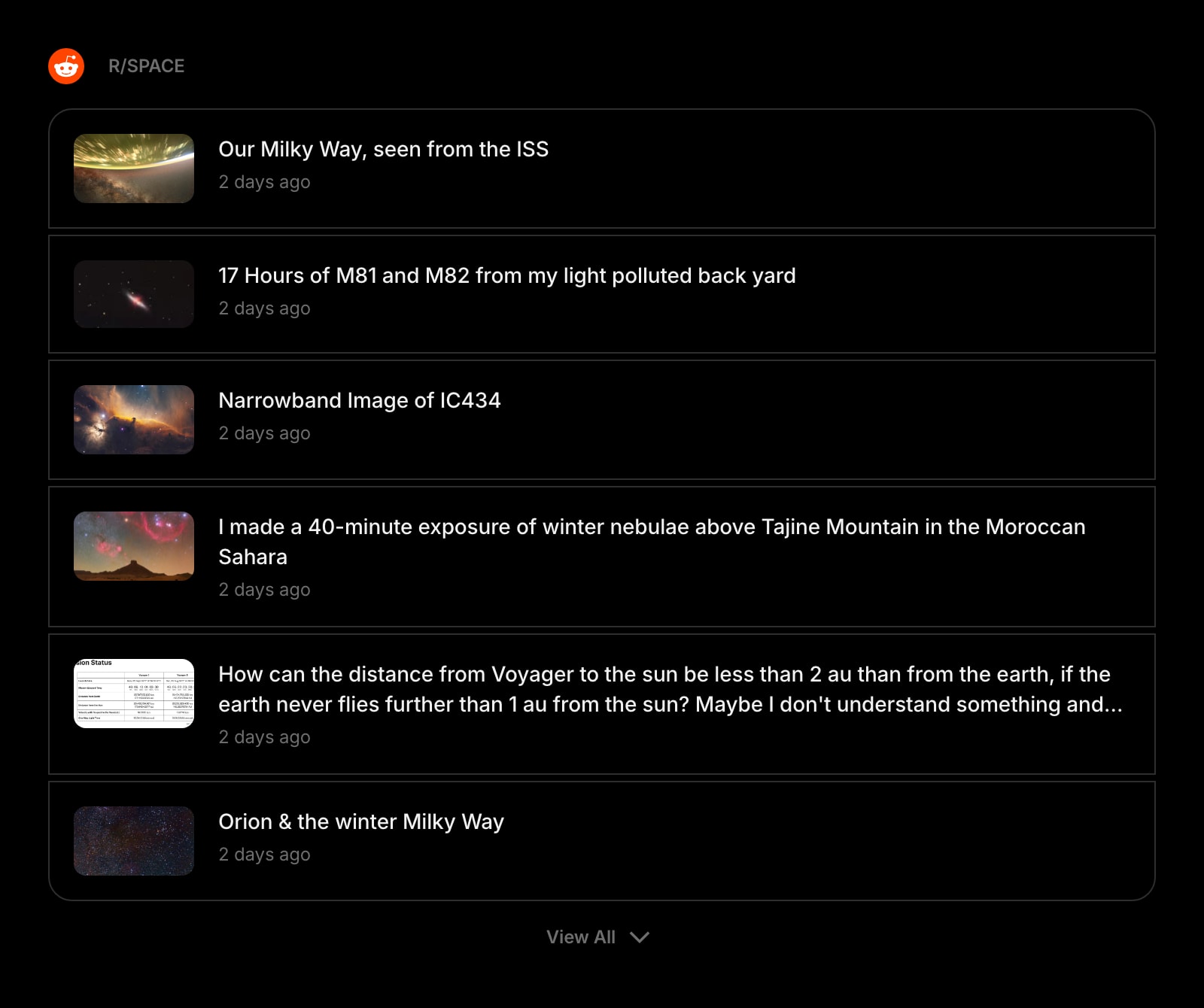Click the timestamp under the IC434 post

point(264,433)
